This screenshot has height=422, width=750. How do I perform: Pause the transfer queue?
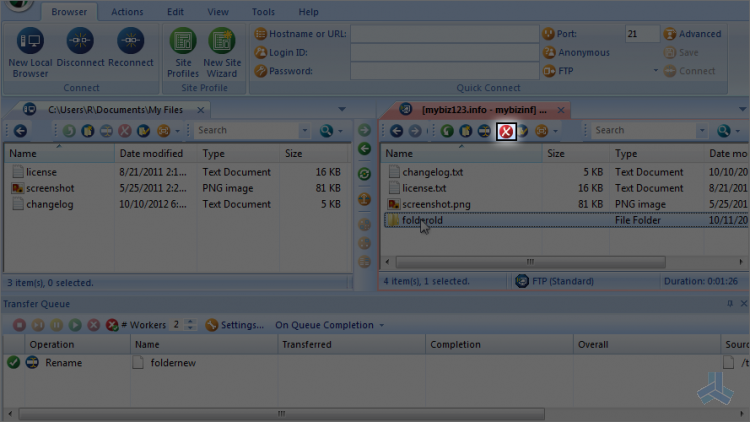[56, 325]
